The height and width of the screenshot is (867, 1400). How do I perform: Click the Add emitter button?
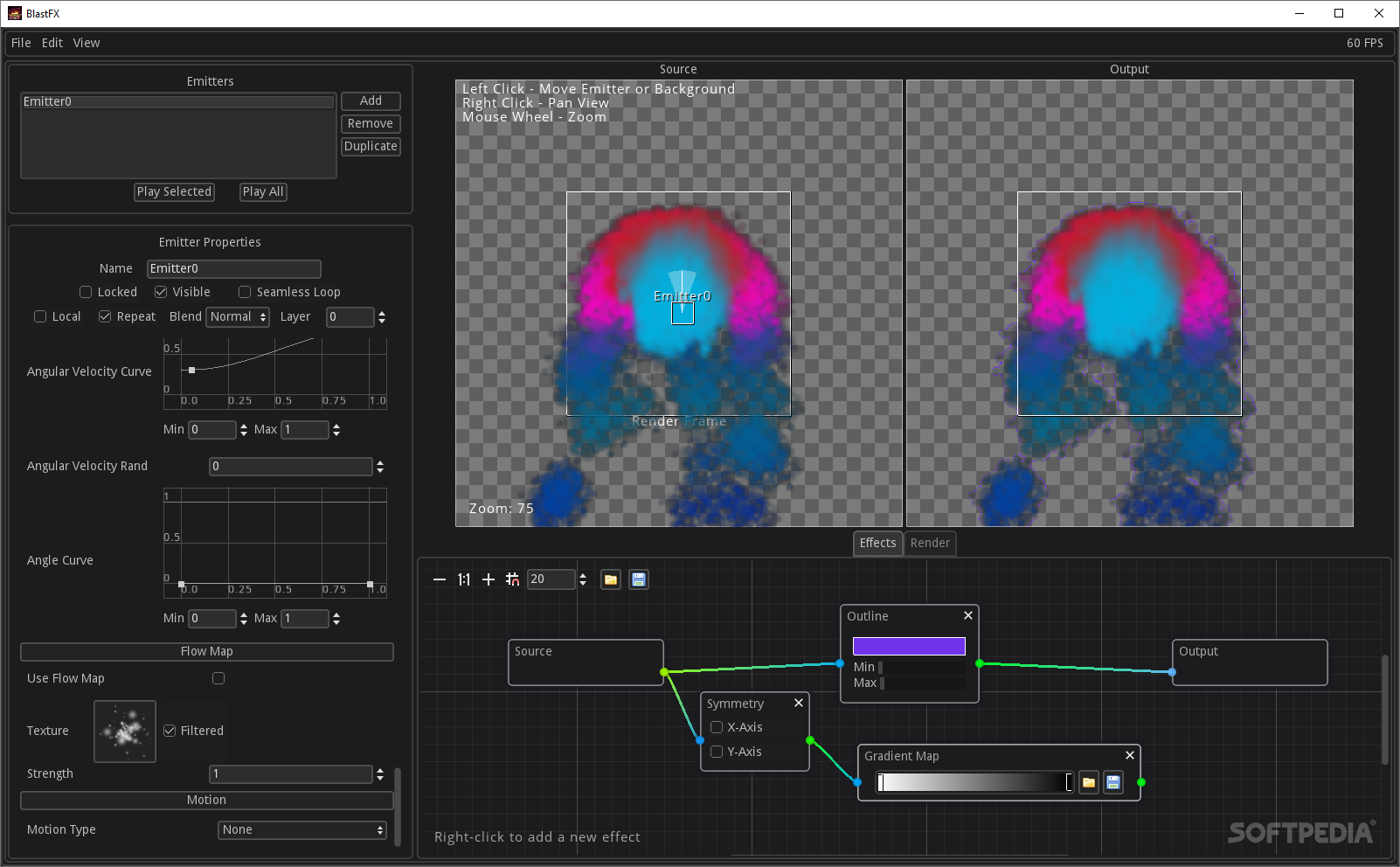point(371,101)
